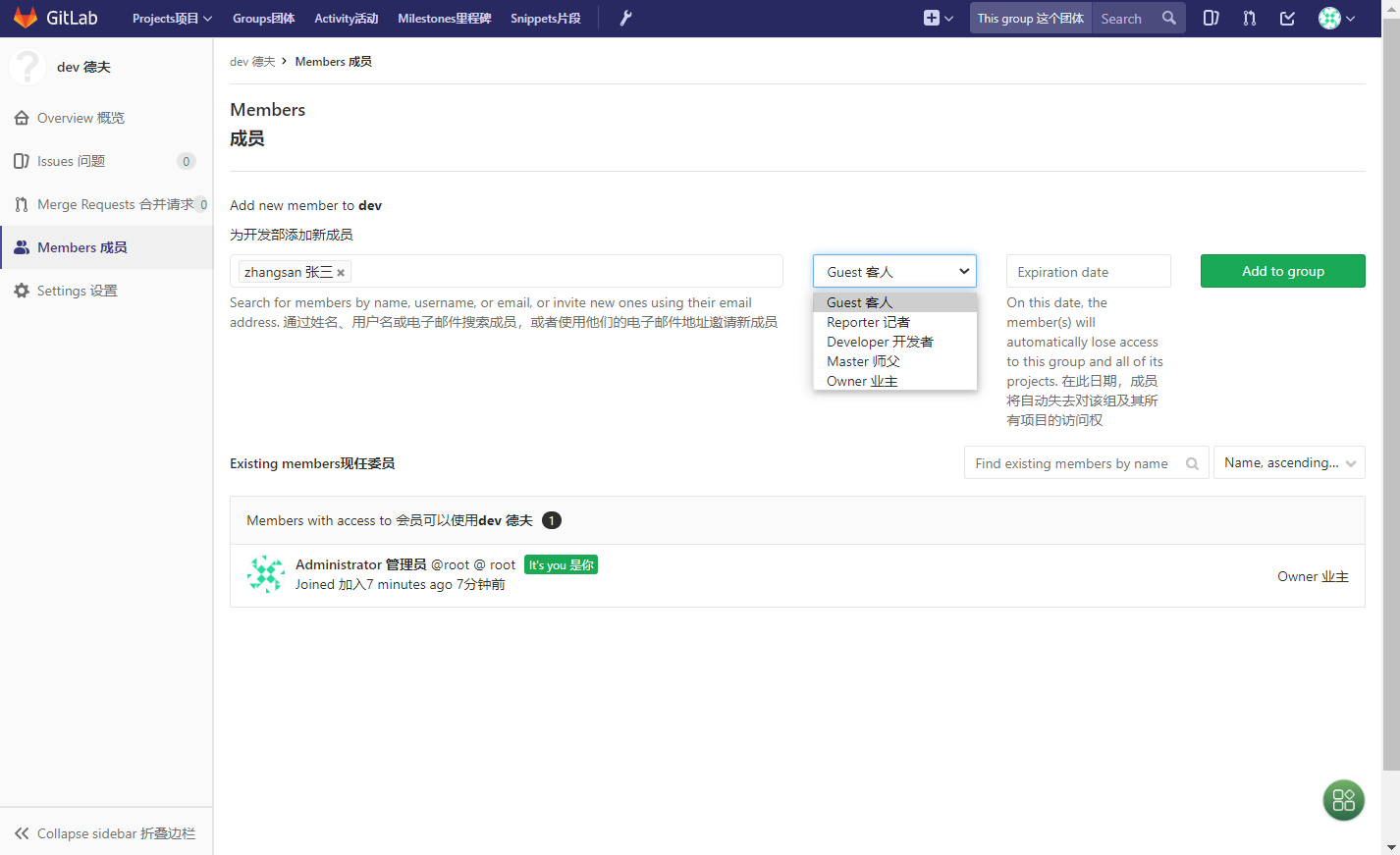Viewport: 1400px width, 855px height.
Task: Remove zhangsan token with the x
Action: (x=341, y=273)
